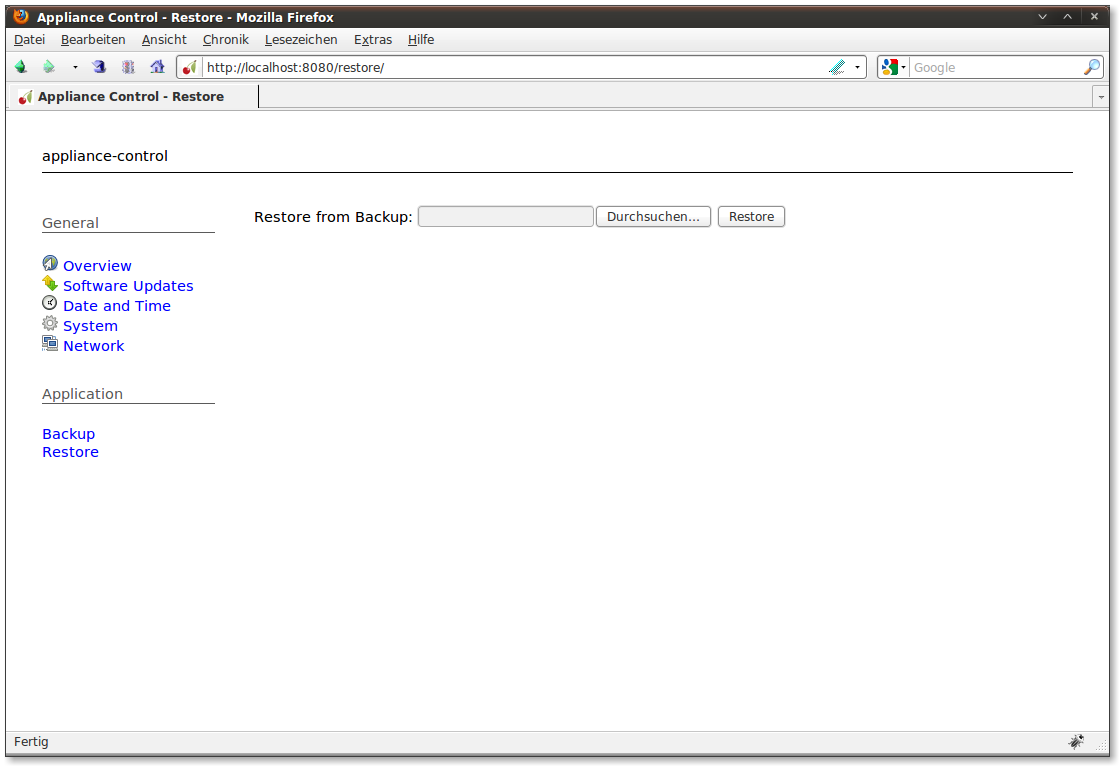Go forward with the forward arrow icon

tap(49, 67)
